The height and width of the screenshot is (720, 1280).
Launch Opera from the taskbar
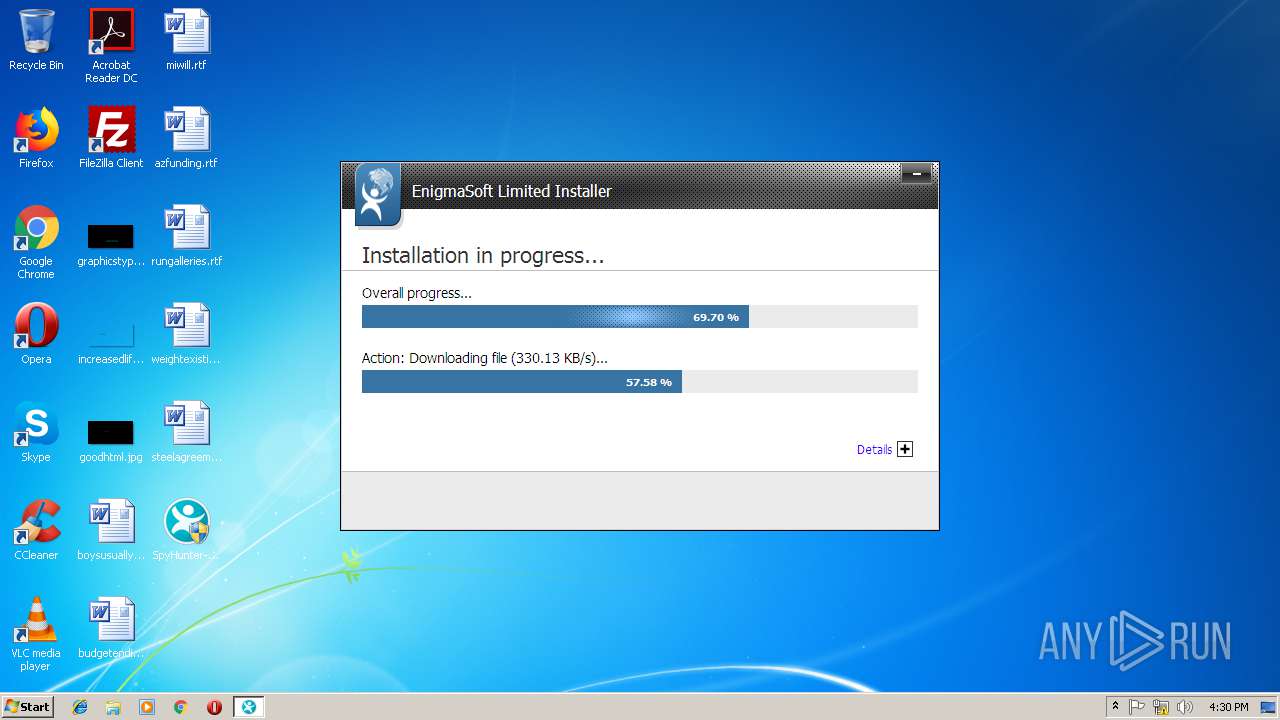[x=214, y=707]
